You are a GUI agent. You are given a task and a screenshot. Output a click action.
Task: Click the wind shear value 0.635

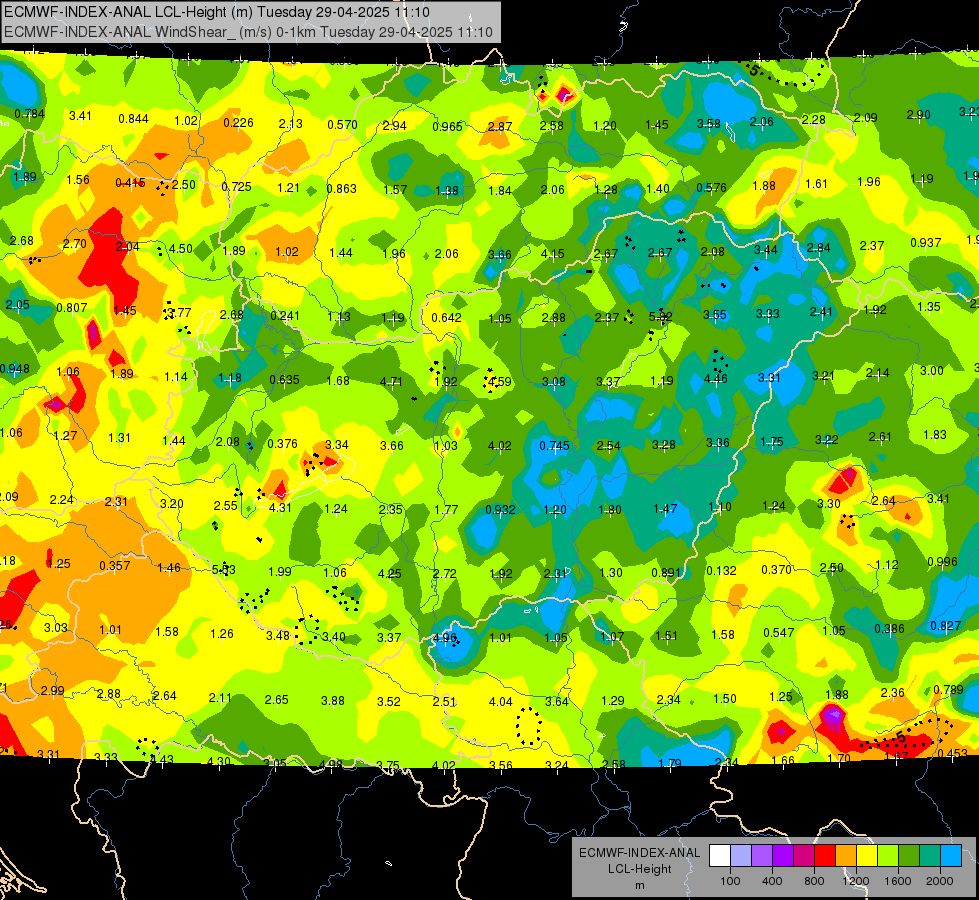(284, 379)
